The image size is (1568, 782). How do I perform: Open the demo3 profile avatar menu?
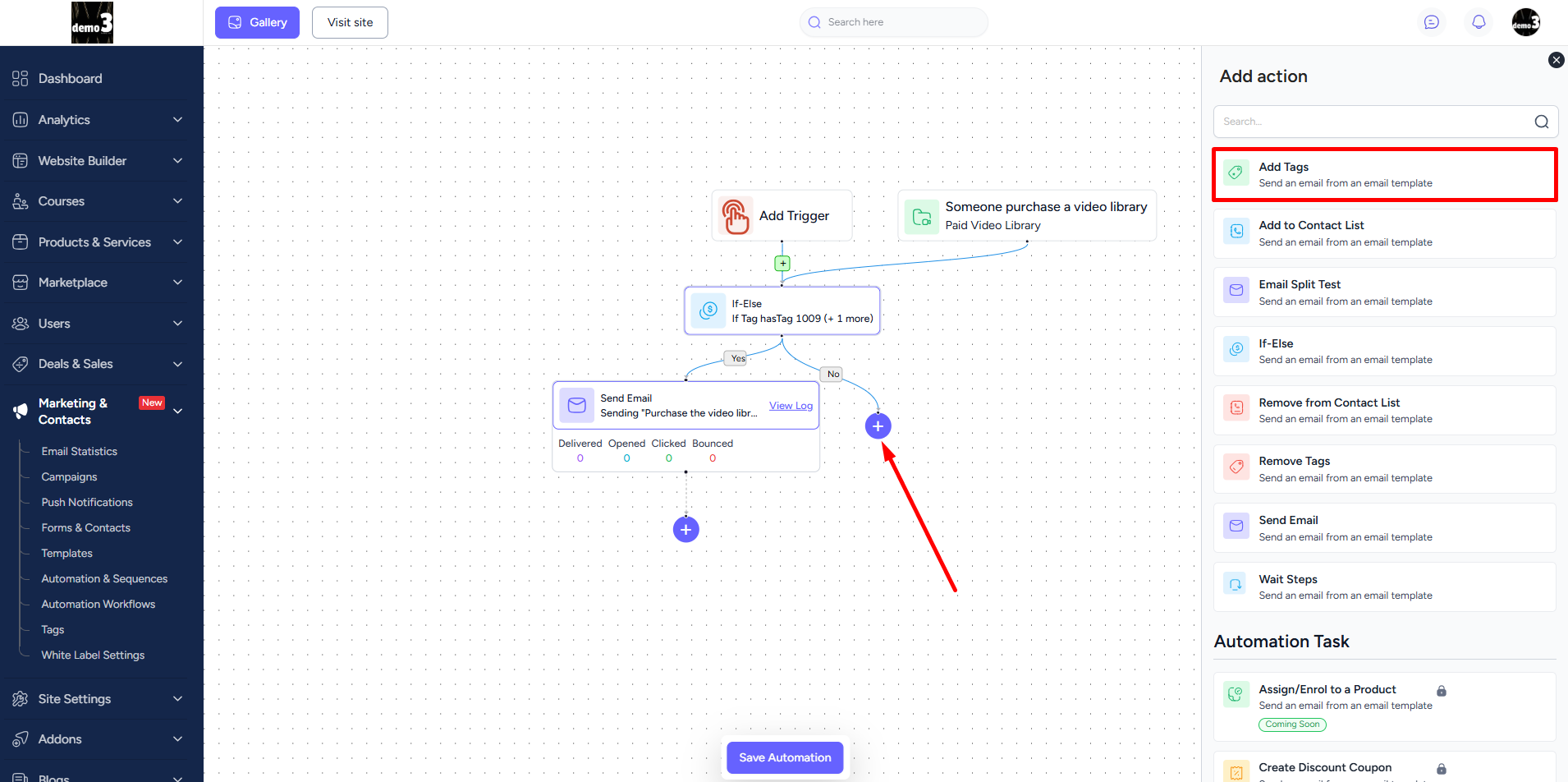point(1526,22)
